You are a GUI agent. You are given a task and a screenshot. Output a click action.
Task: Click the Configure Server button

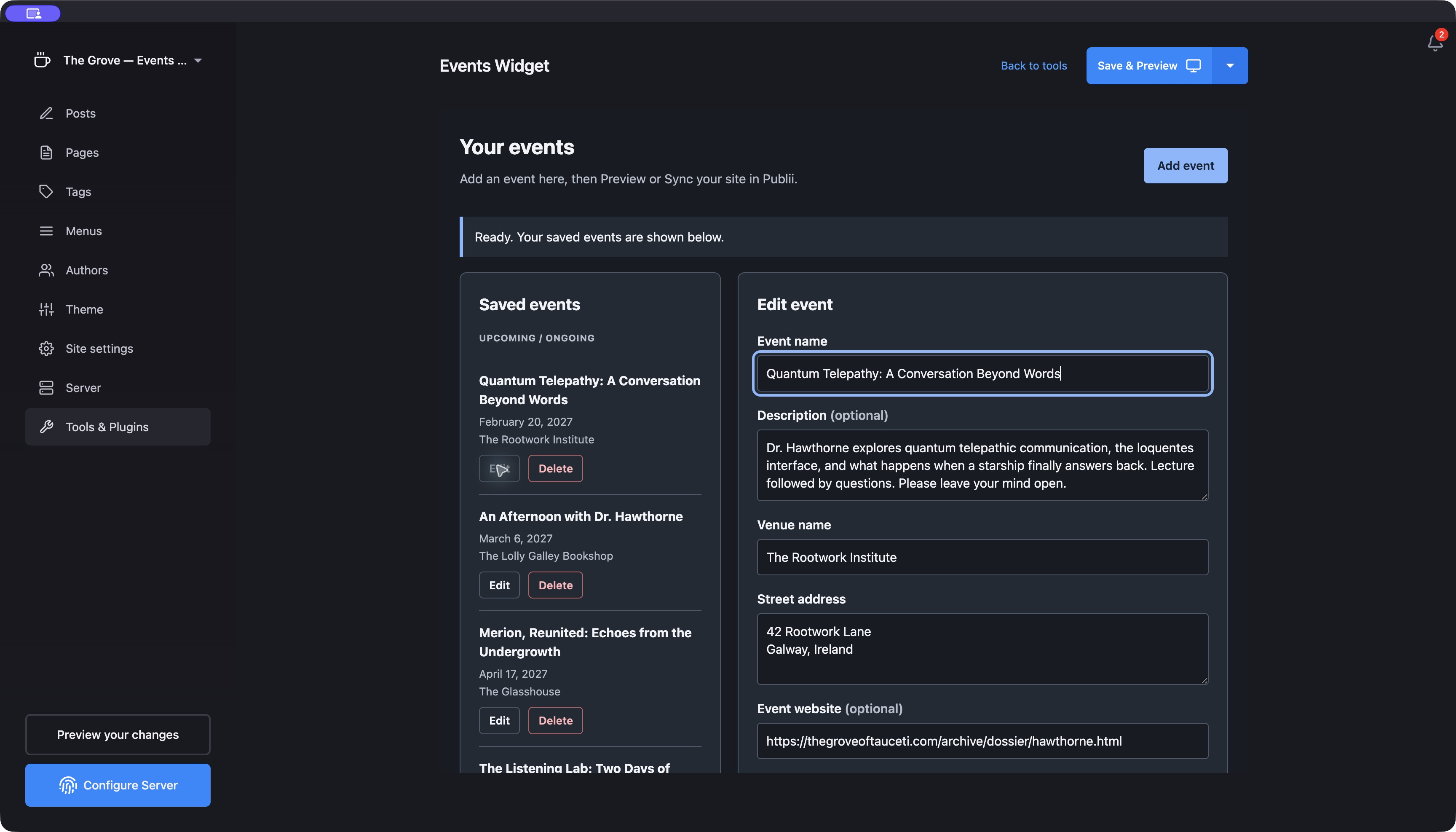pos(118,785)
